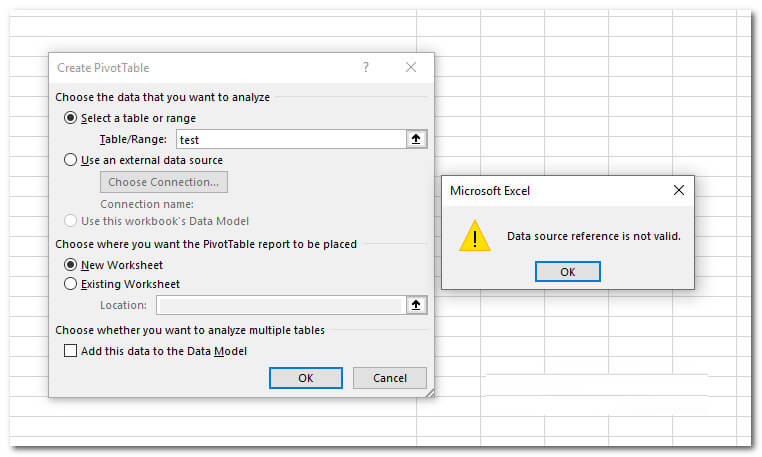The image size is (762, 457).
Task: Select 'Use an external data source' option
Action: 70,160
